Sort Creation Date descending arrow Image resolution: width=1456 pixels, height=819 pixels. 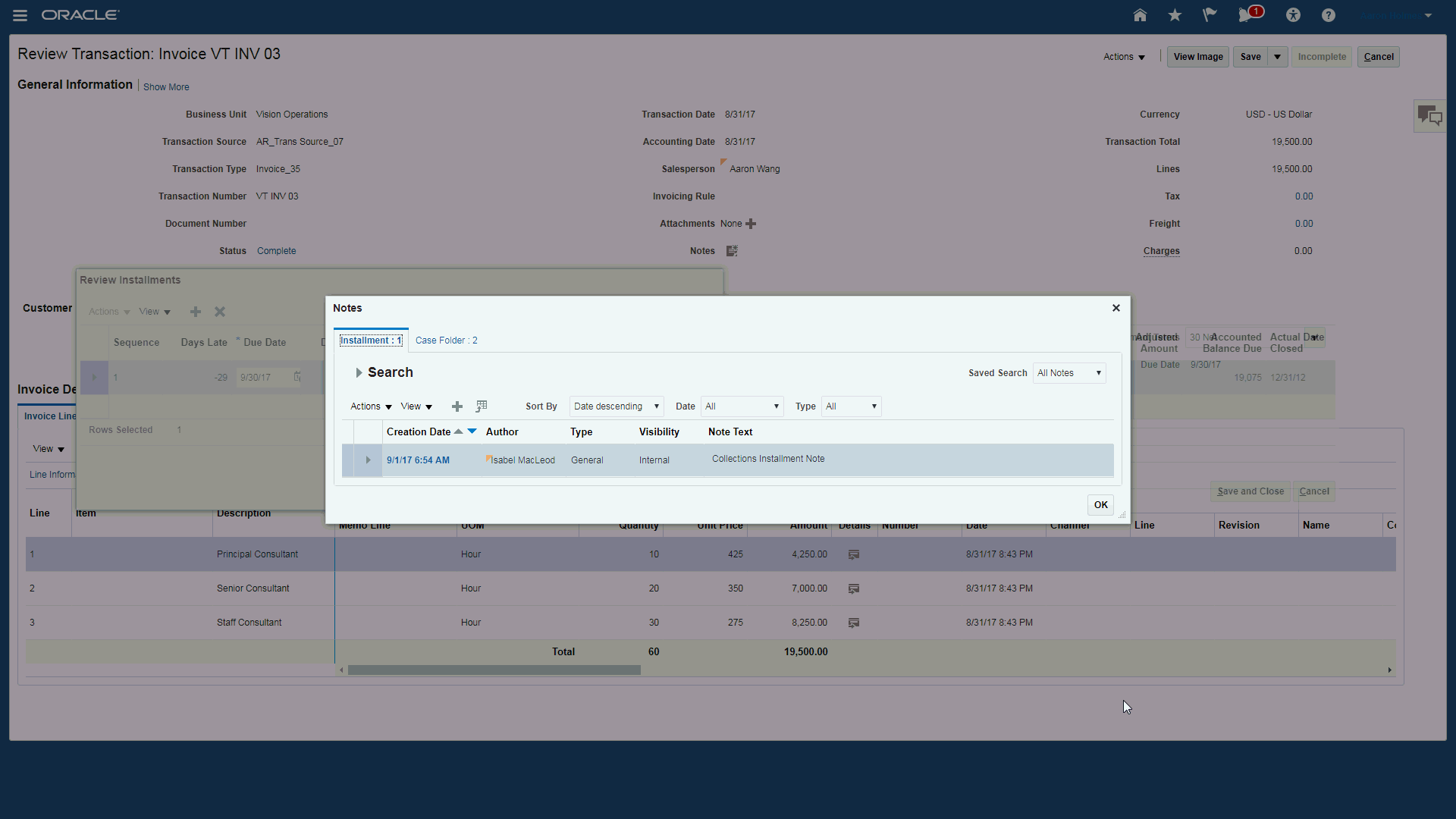[472, 431]
